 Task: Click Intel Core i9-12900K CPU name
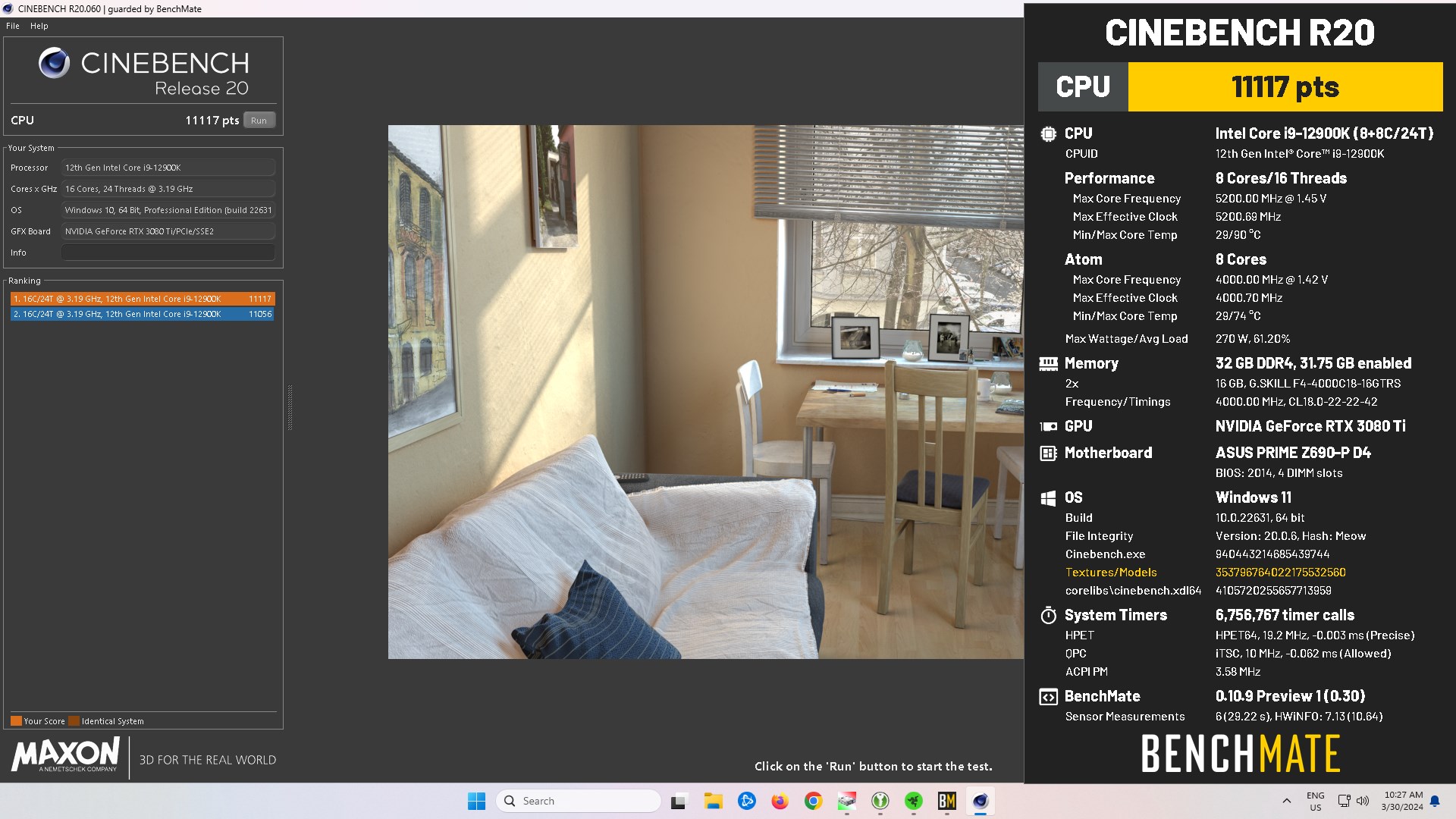click(1324, 133)
